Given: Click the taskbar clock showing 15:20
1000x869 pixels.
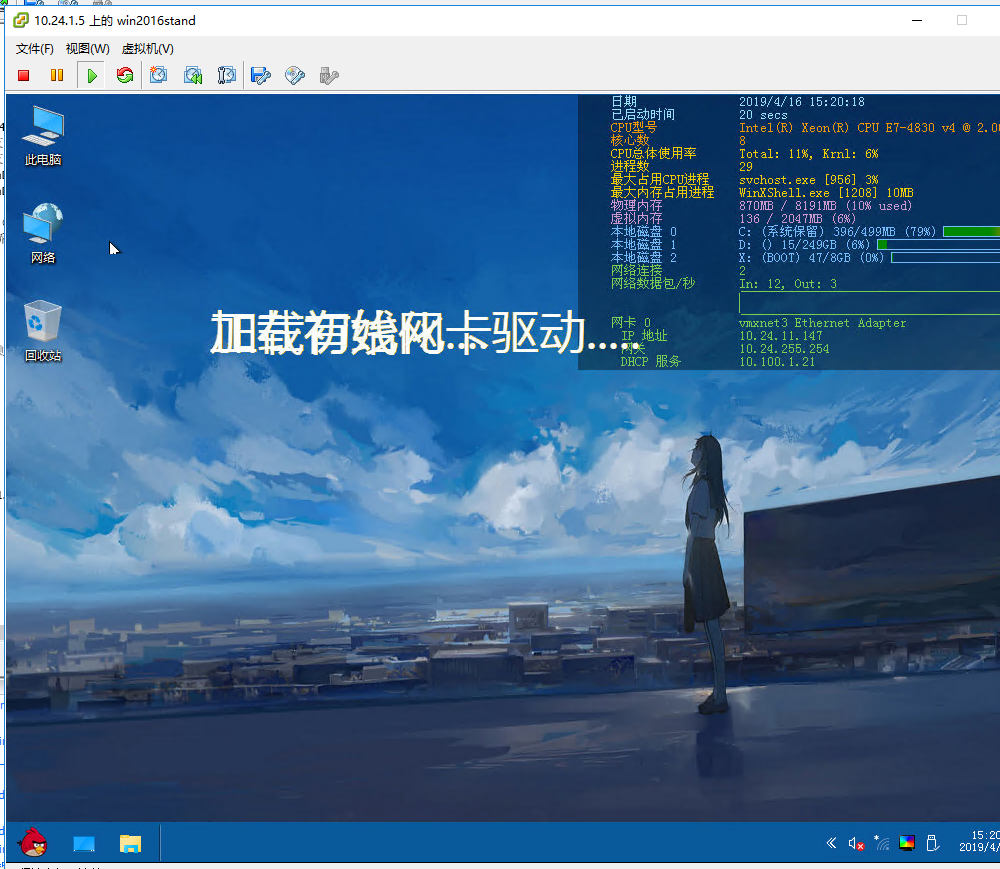Looking at the screenshot, I should tap(980, 841).
